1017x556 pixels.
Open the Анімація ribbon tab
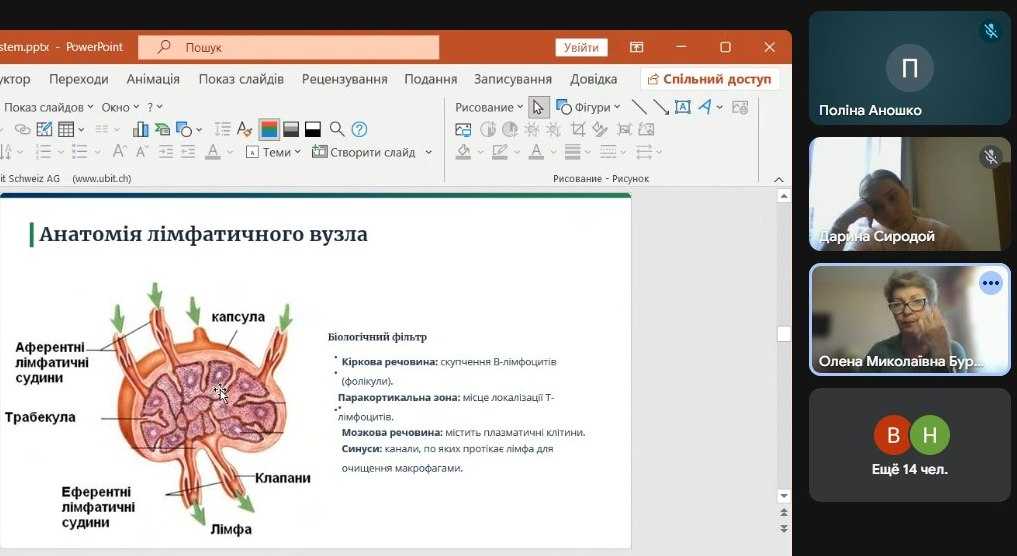pyautogui.click(x=153, y=79)
